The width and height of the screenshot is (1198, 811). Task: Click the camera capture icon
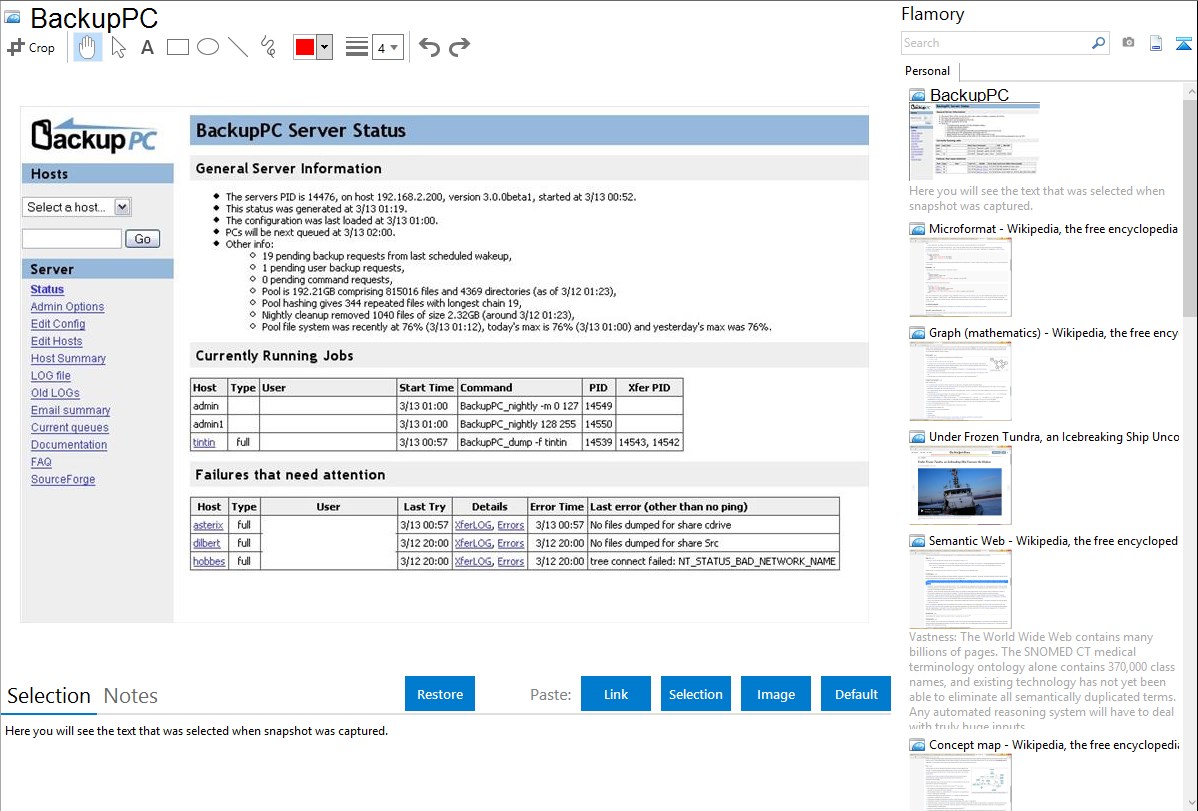pos(1128,43)
